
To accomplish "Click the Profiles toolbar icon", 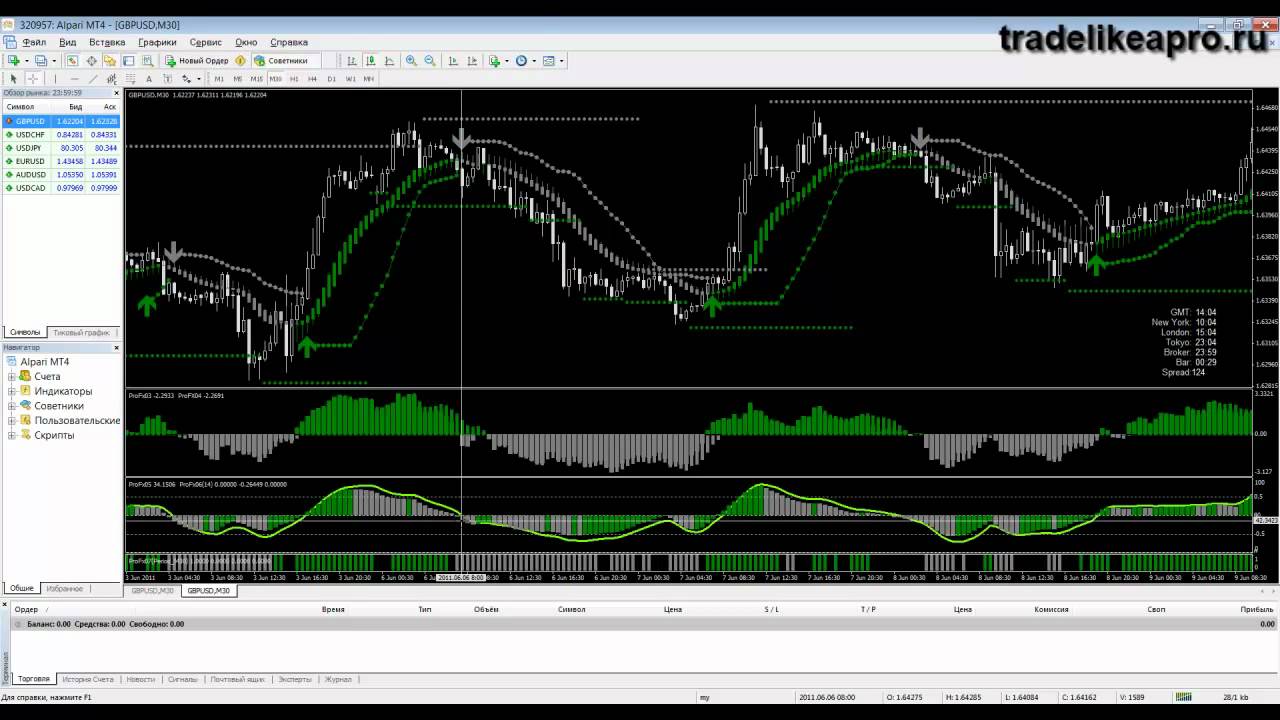I will [41, 61].
